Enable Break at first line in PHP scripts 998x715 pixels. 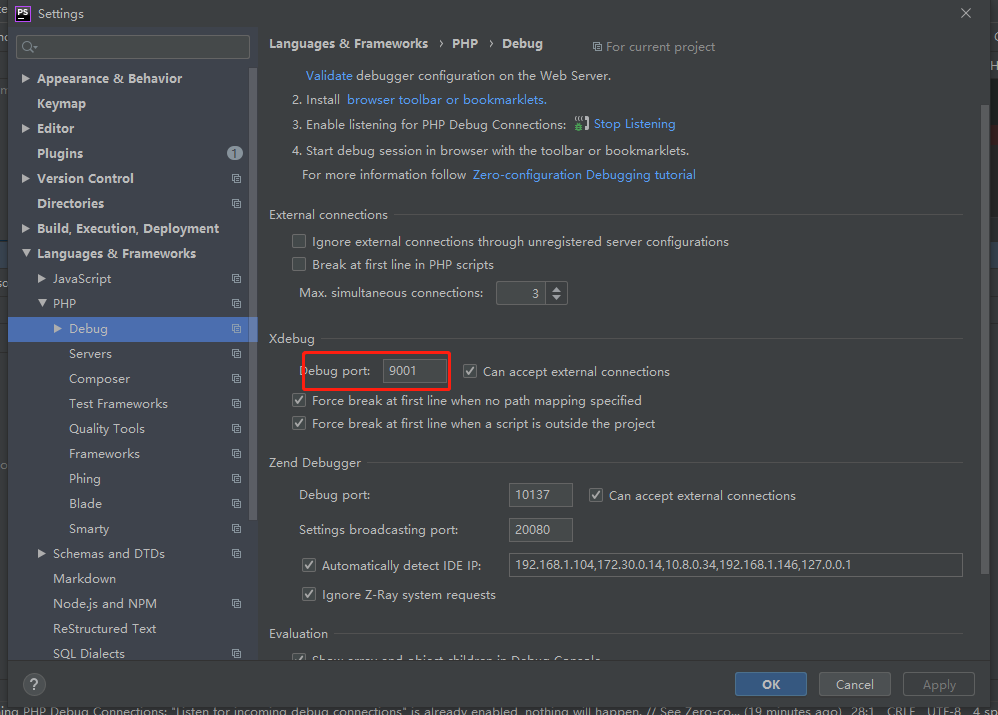point(299,264)
